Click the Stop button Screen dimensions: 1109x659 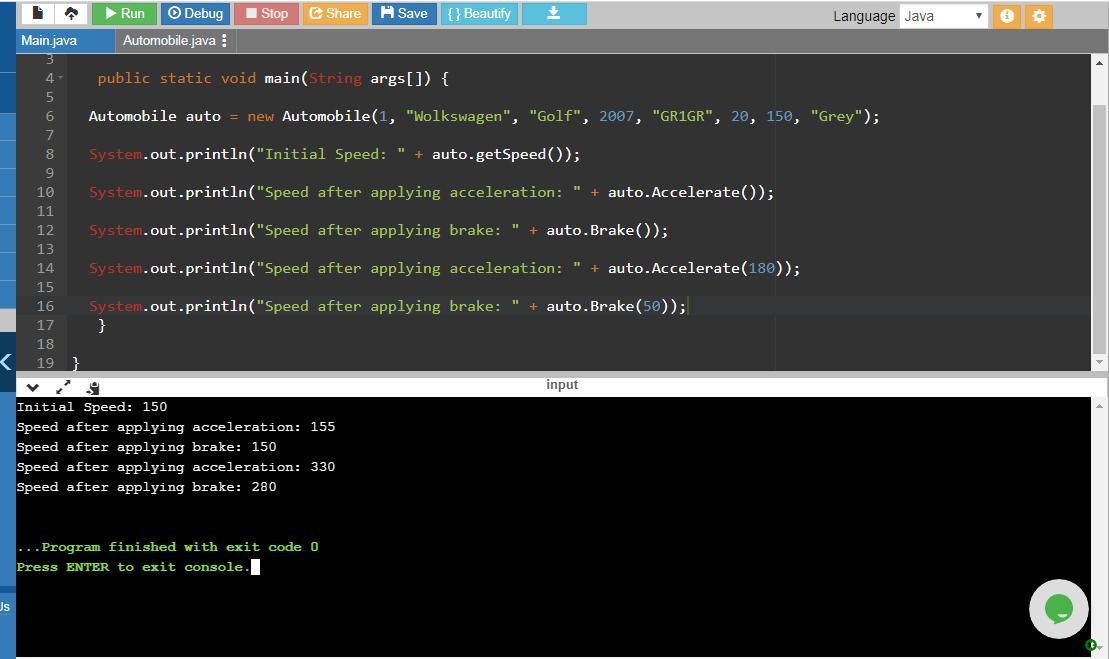click(x=266, y=14)
